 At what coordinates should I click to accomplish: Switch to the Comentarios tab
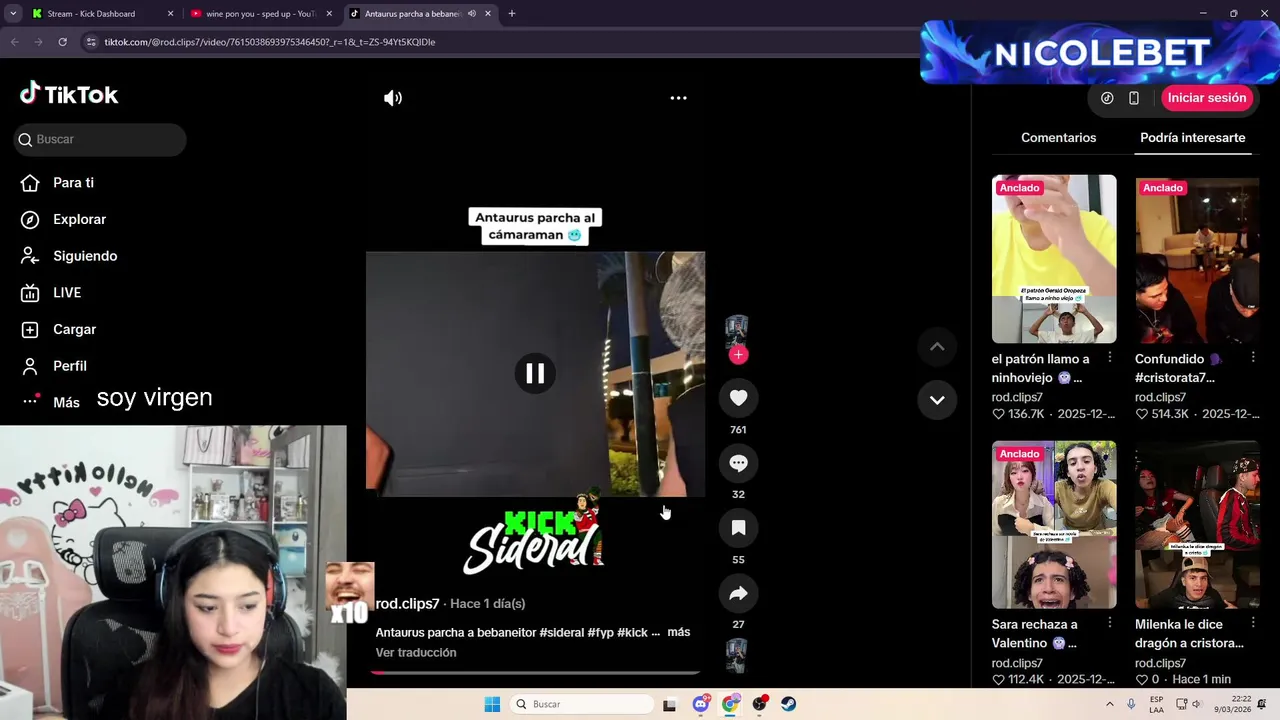1058,138
